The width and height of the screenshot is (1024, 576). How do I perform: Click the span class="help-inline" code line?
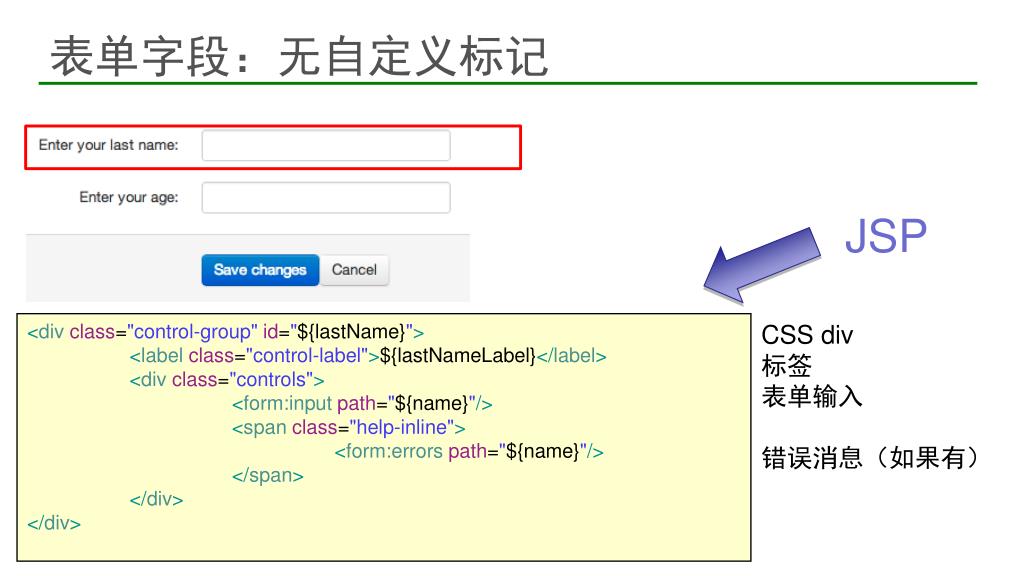[x=349, y=428]
